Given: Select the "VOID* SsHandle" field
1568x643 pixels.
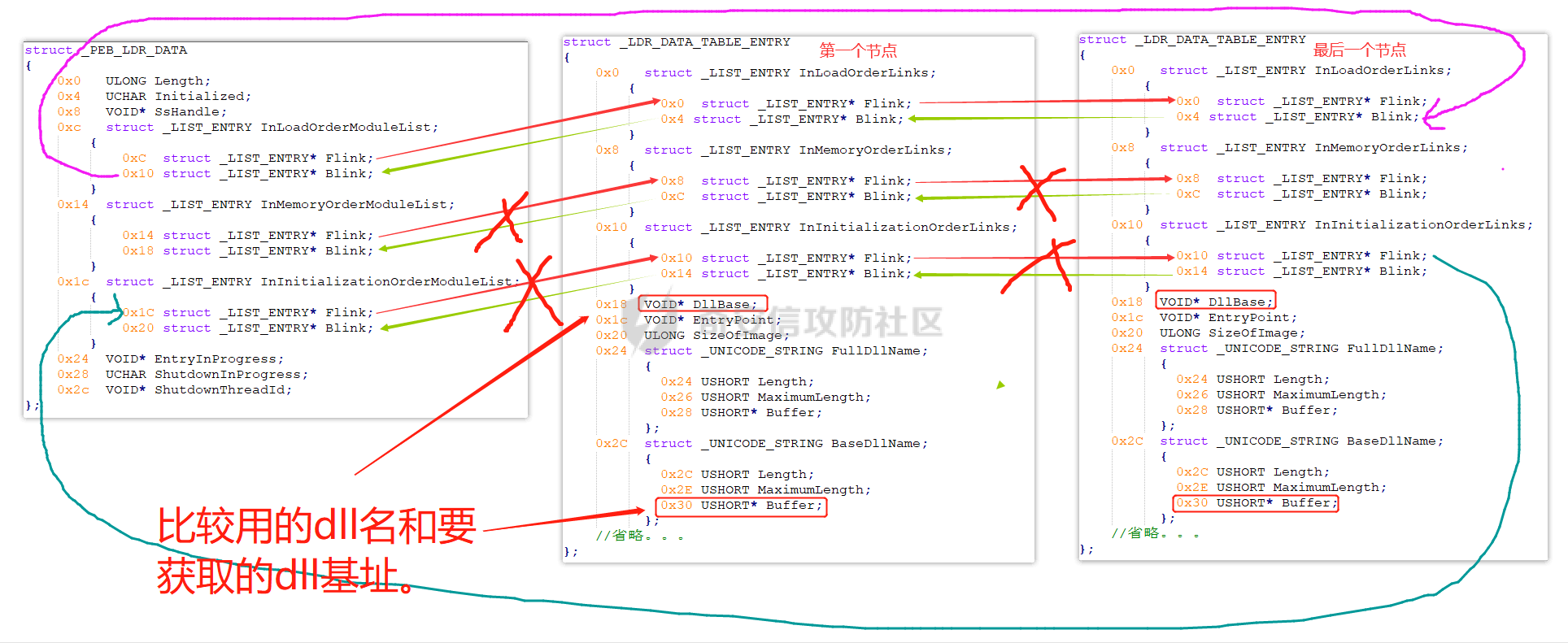Looking at the screenshot, I should [166, 112].
